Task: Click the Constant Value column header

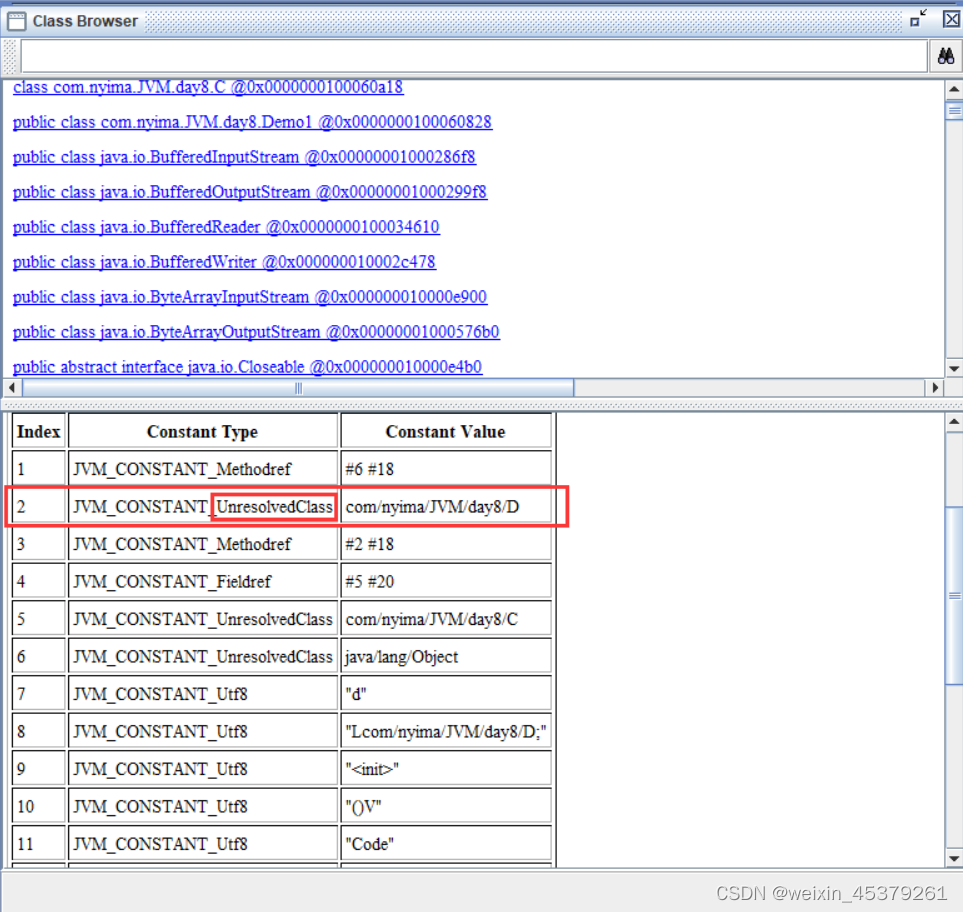Action: click(446, 432)
